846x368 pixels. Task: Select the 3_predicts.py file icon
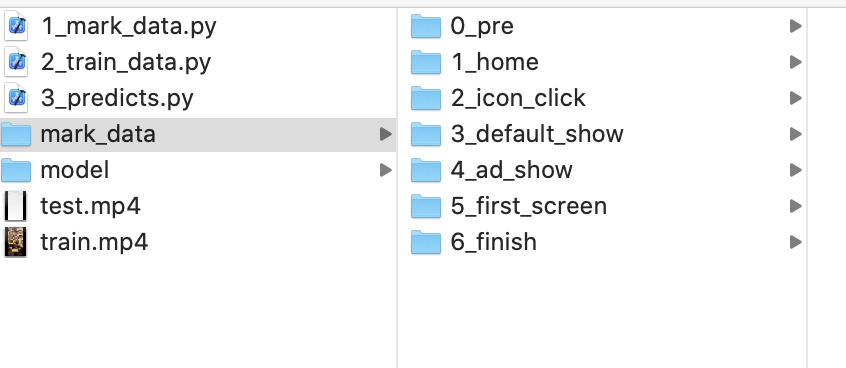tap(16, 98)
